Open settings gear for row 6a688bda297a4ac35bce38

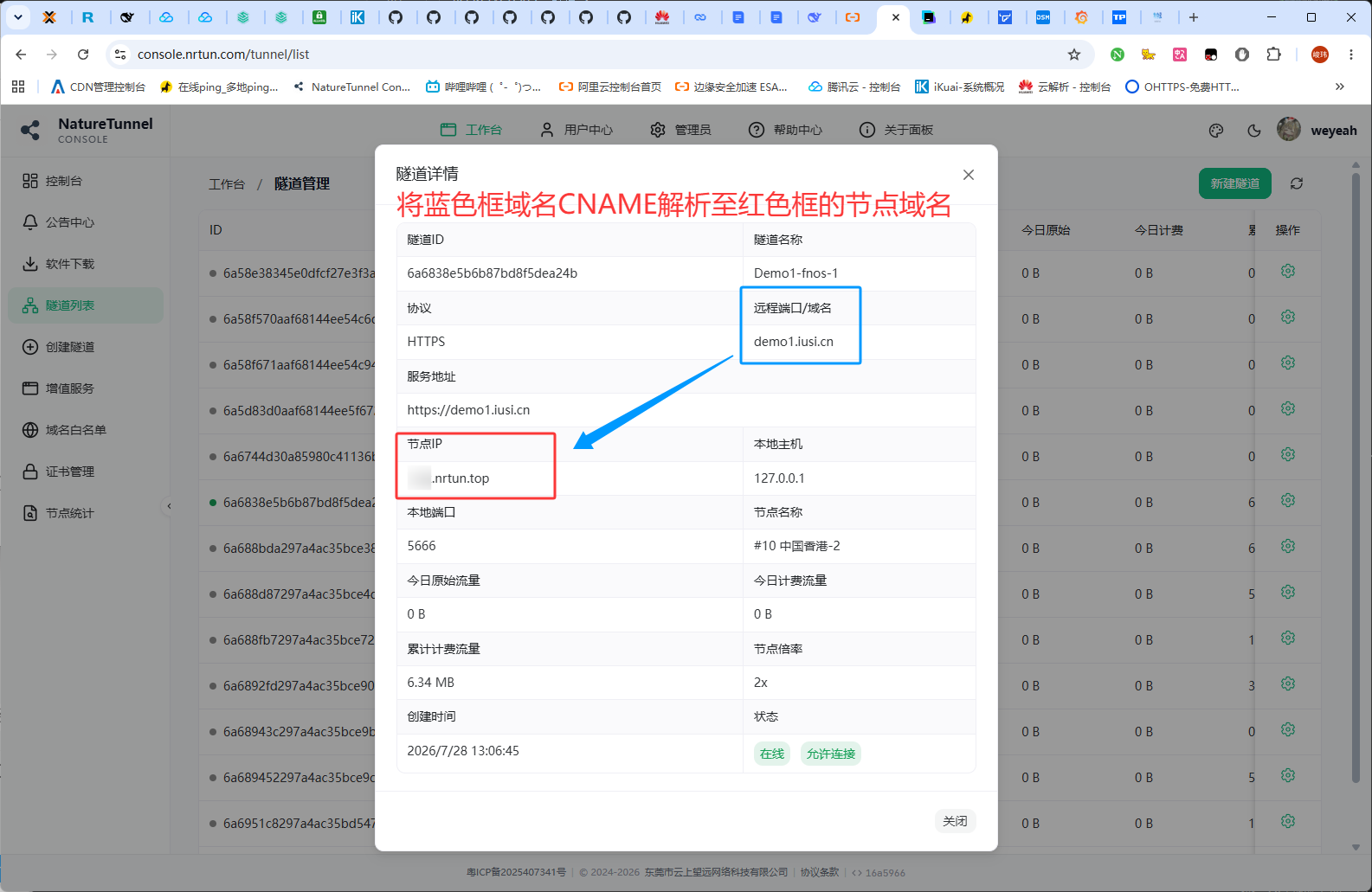(1288, 547)
